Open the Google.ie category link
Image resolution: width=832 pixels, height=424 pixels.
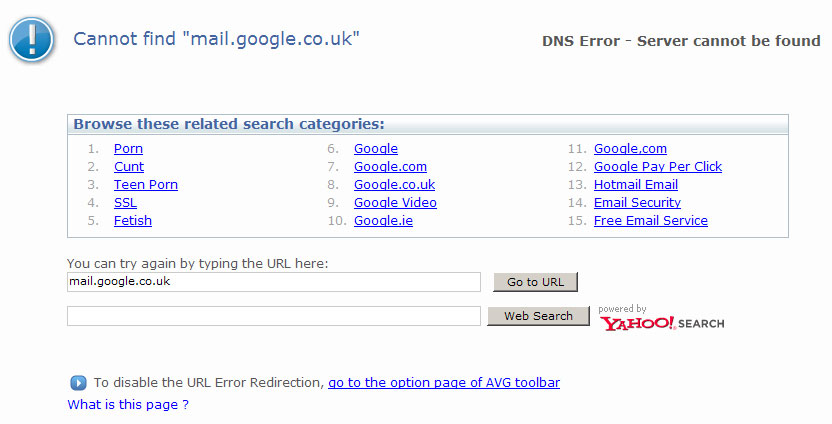tap(383, 221)
